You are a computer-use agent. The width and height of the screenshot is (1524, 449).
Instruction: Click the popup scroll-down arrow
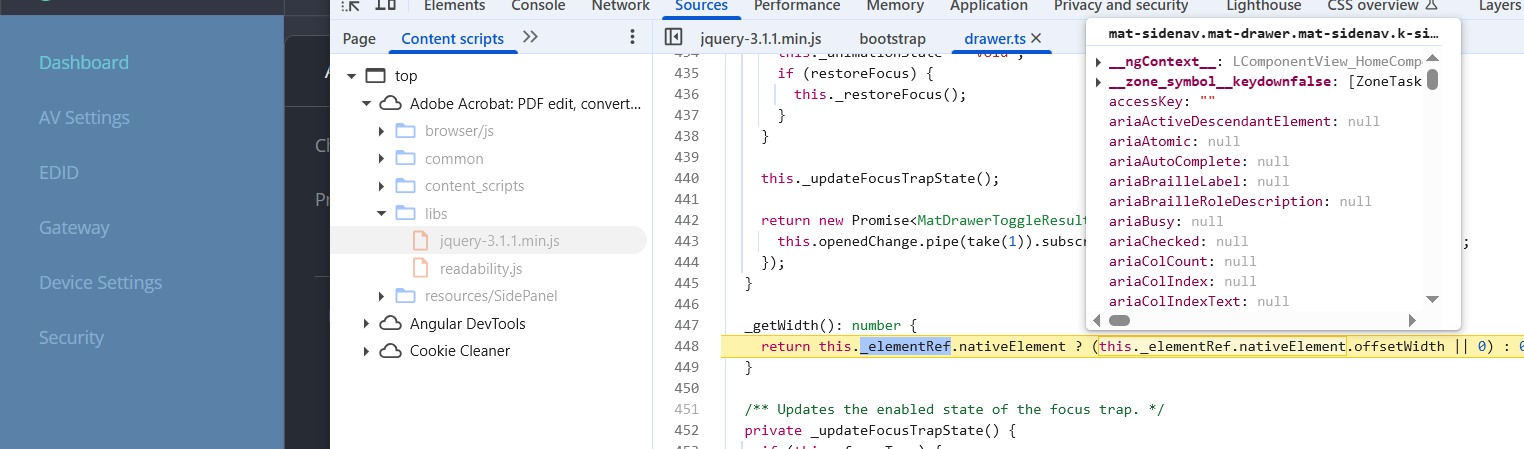(x=1432, y=299)
